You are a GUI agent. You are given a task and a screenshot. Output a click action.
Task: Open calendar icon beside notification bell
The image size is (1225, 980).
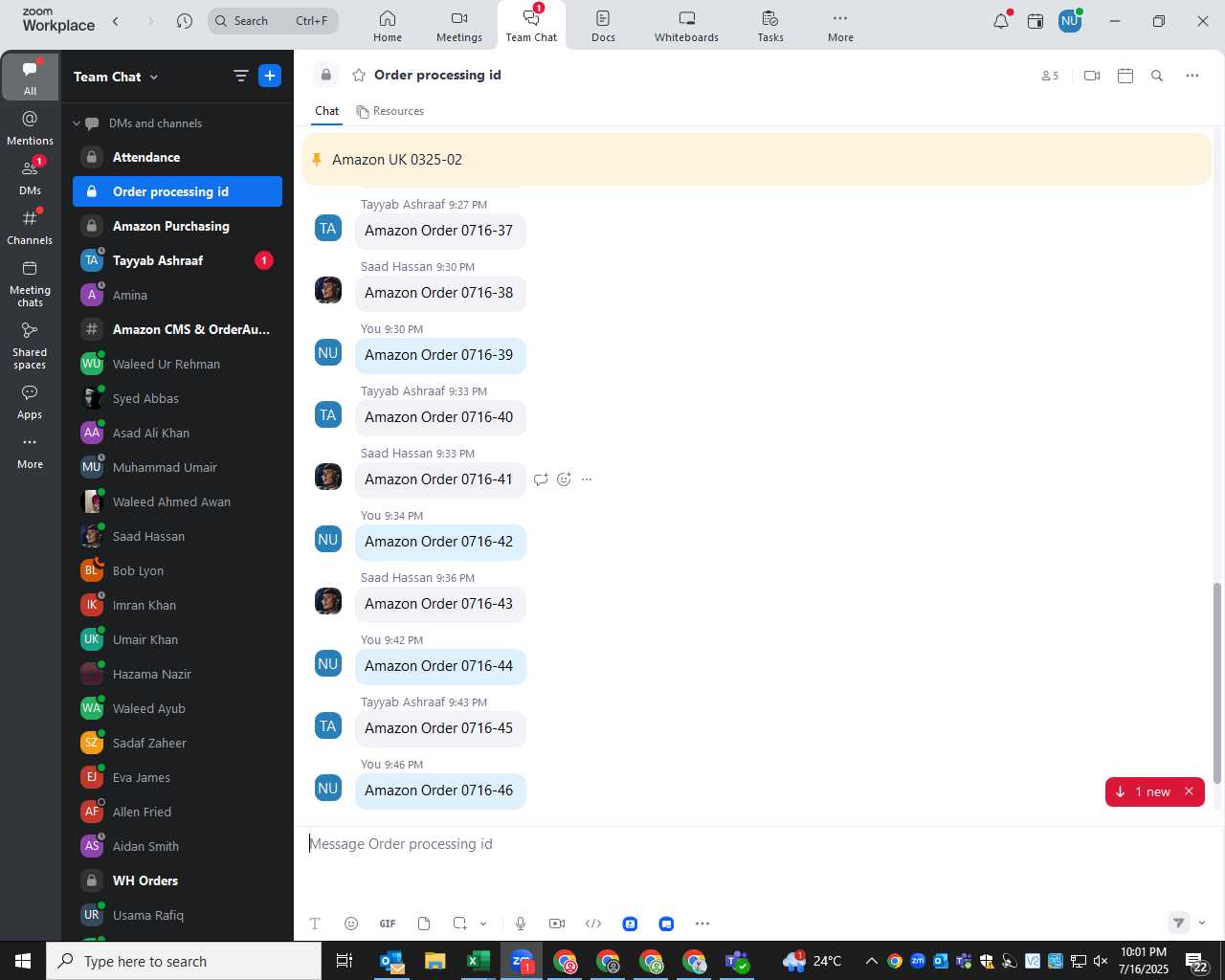tap(1036, 21)
